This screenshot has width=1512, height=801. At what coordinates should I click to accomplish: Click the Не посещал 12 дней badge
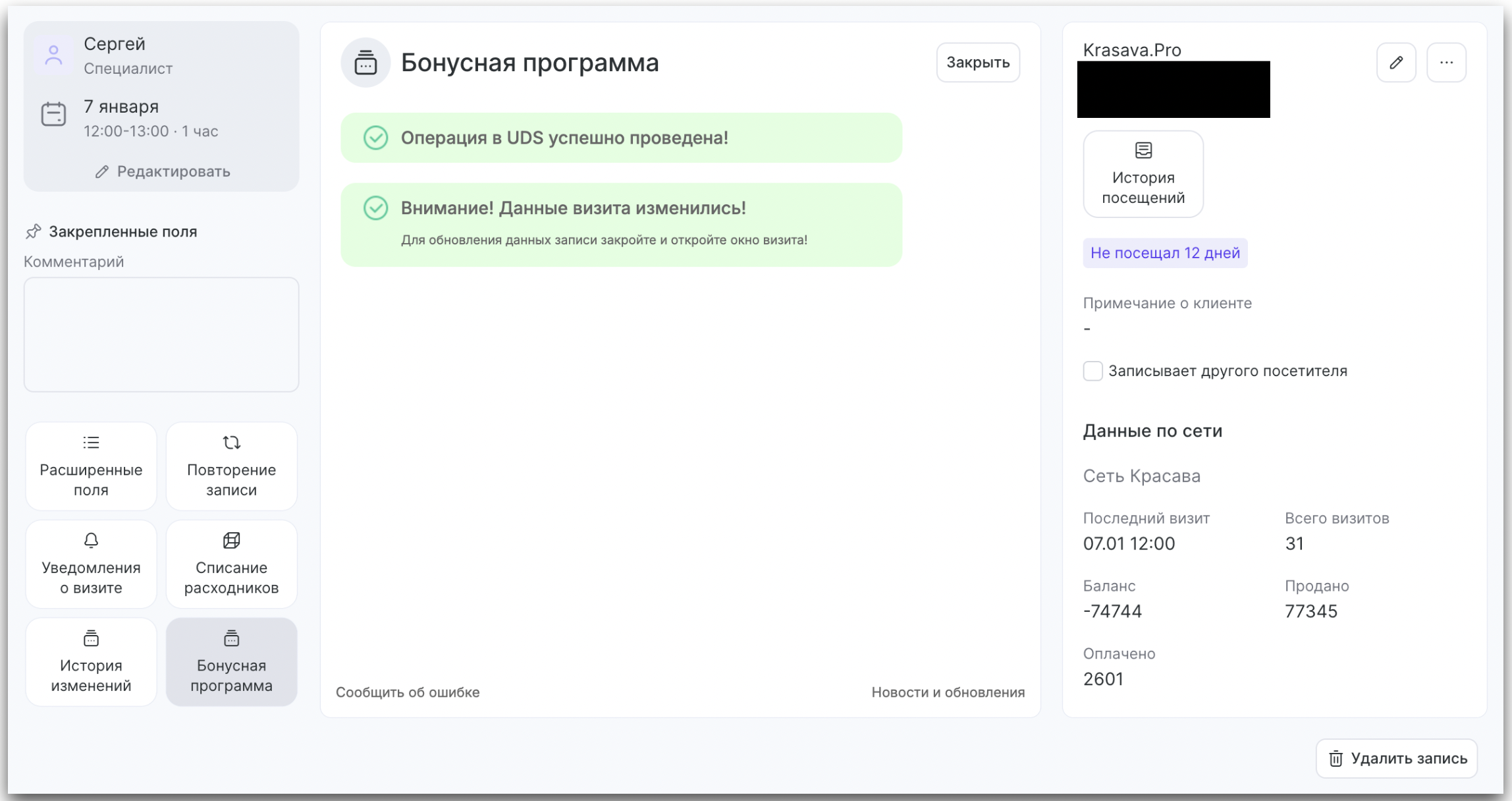(x=1165, y=253)
